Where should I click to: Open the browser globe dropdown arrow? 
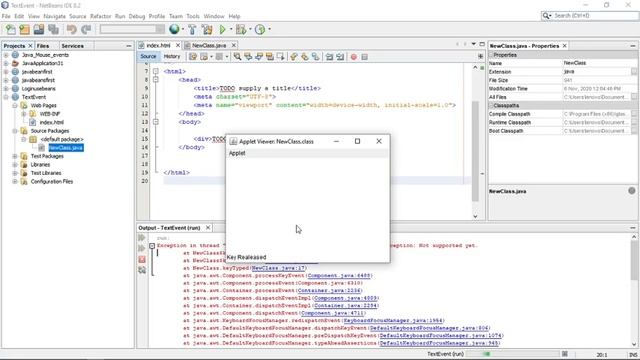182,29
